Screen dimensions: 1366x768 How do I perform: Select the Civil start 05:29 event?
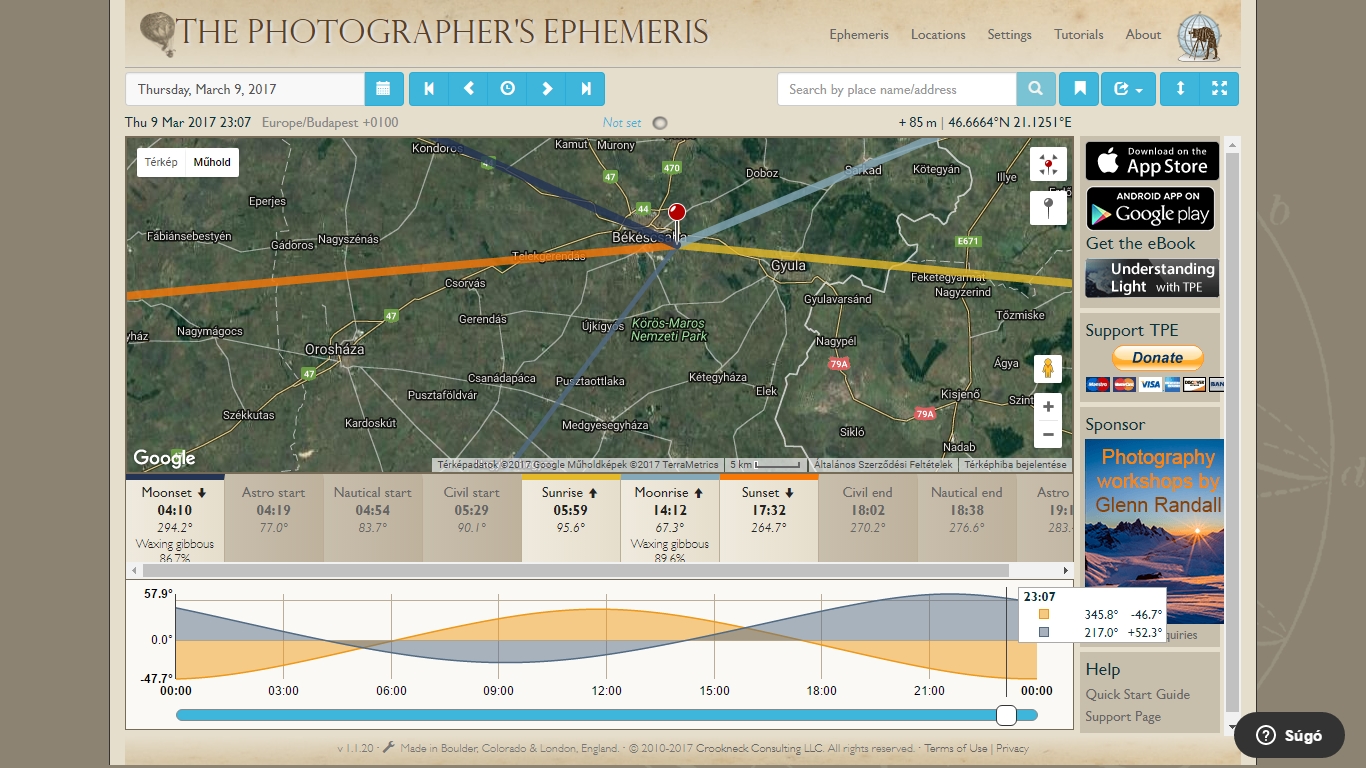pyautogui.click(x=472, y=518)
